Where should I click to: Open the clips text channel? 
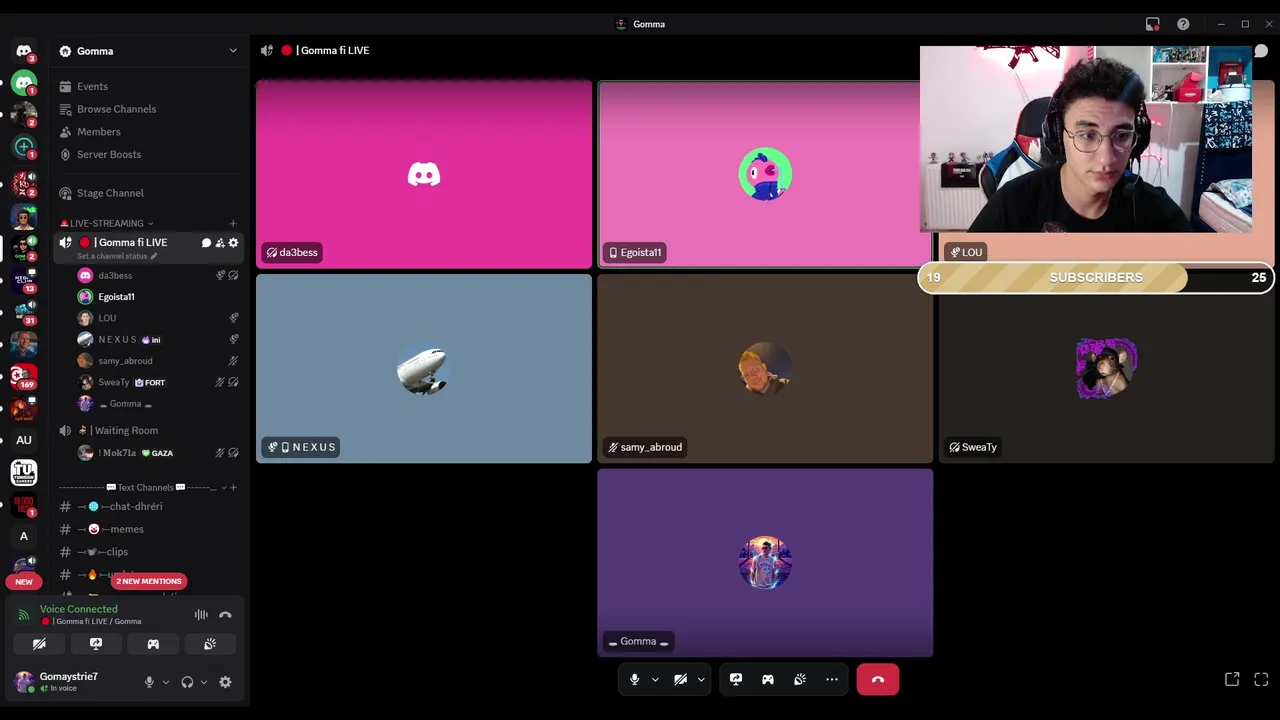150,552
